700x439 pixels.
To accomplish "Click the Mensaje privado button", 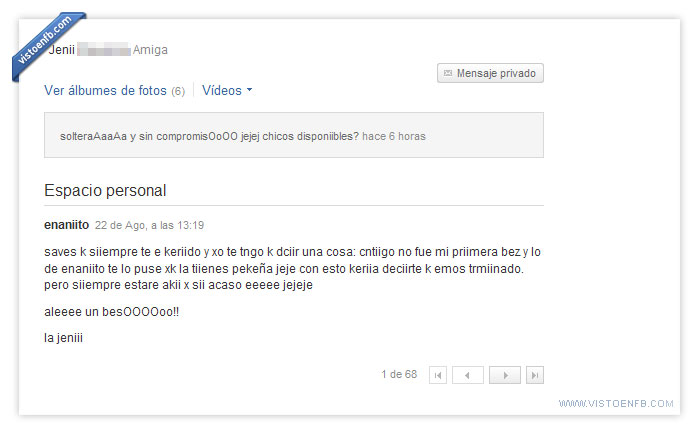I will 490,73.
